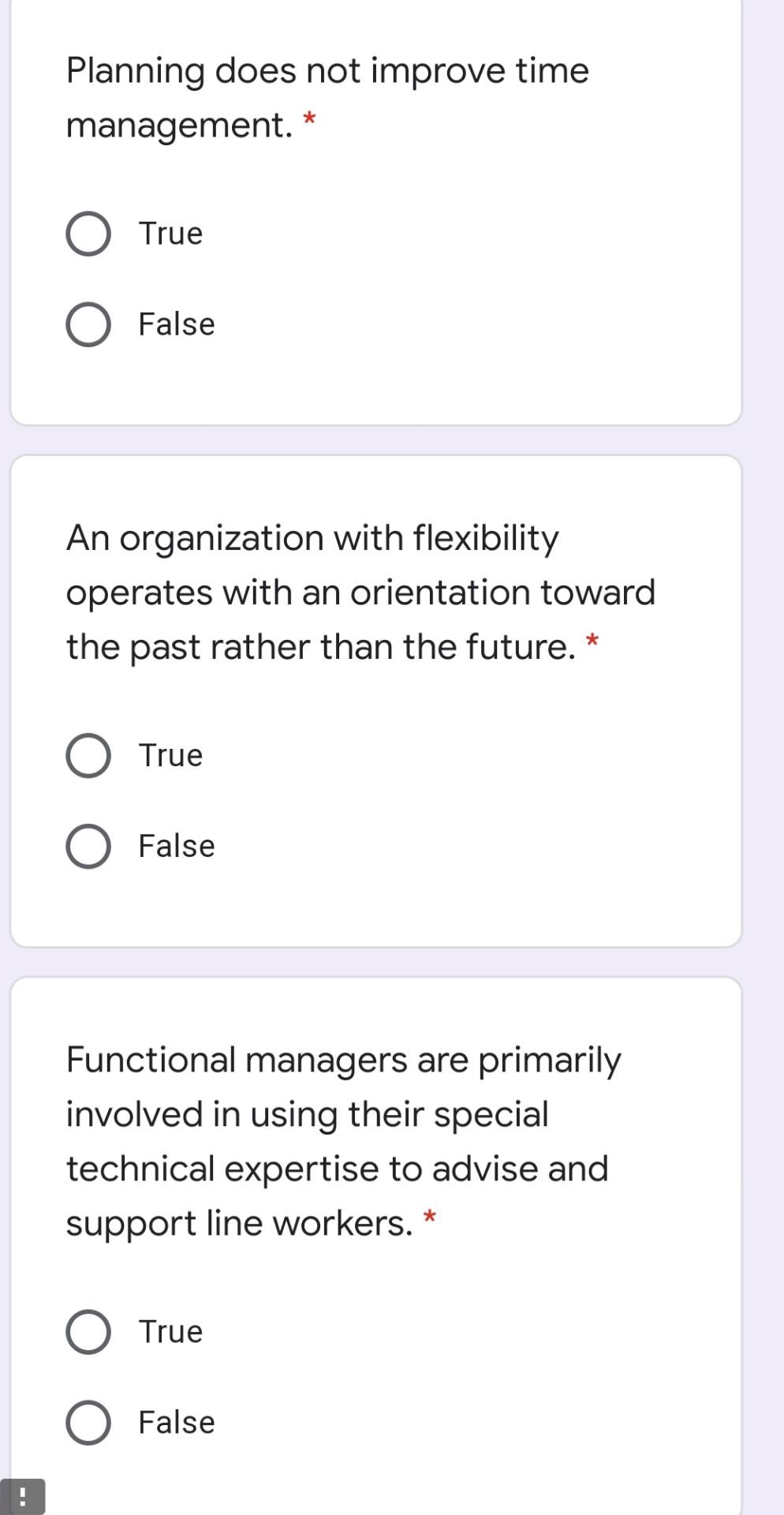Click the 'An organization with flexibility' question text
784x1515 pixels.
pos(360,592)
